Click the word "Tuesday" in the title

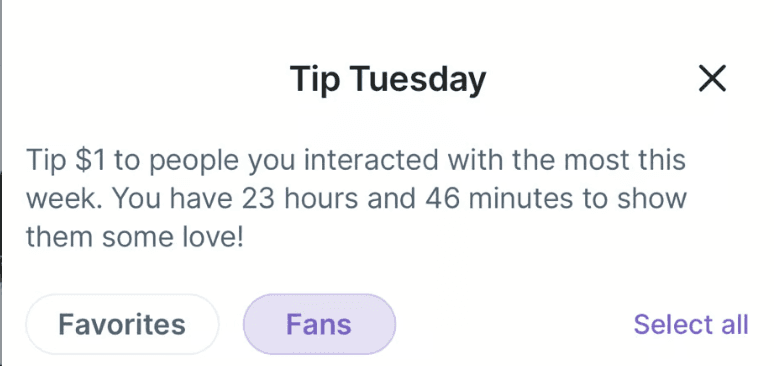coord(419,80)
